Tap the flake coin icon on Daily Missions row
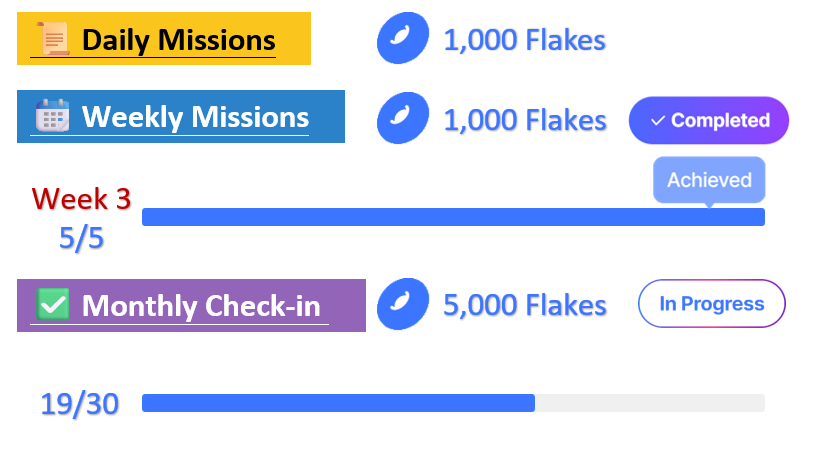 [x=403, y=40]
